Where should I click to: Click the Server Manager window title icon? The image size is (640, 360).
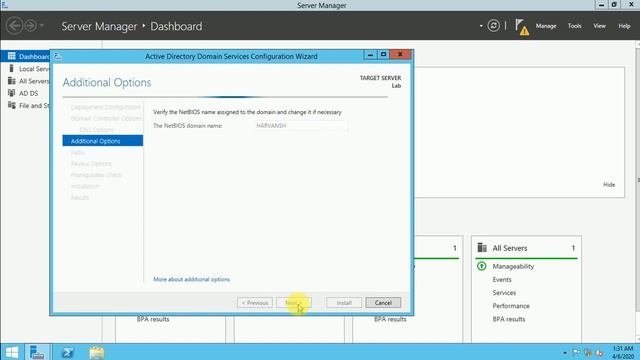coord(5,5)
